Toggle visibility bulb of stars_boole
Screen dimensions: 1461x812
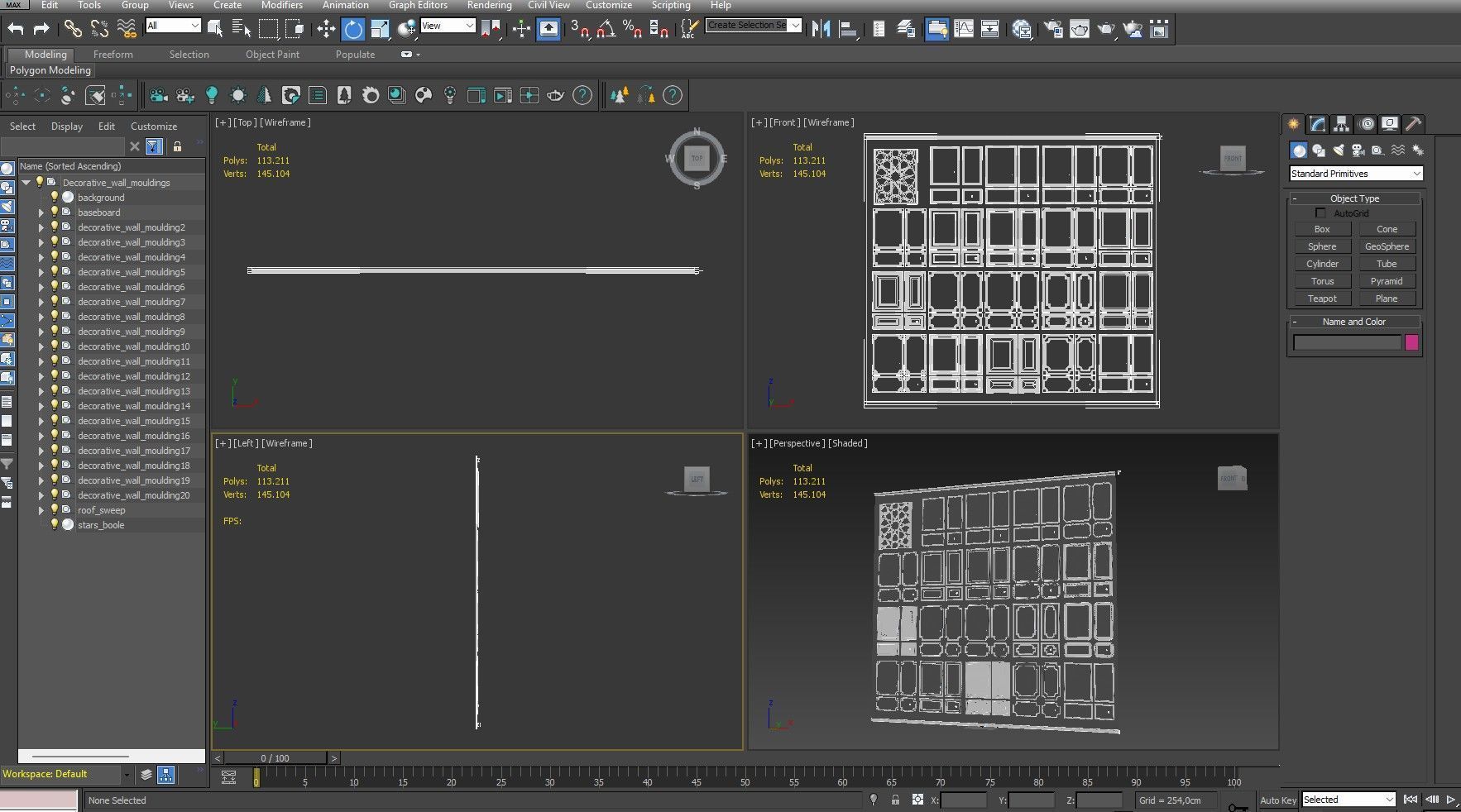coord(55,525)
